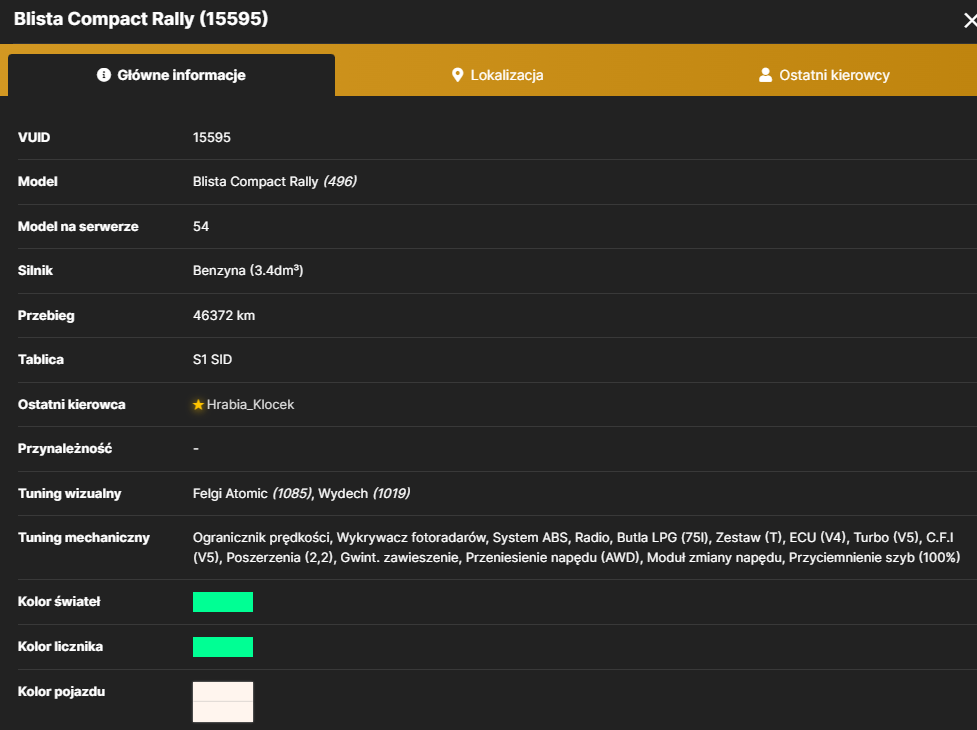This screenshot has height=730, width=977.
Task: Click the Kolor licznika label
Action: (x=60, y=647)
